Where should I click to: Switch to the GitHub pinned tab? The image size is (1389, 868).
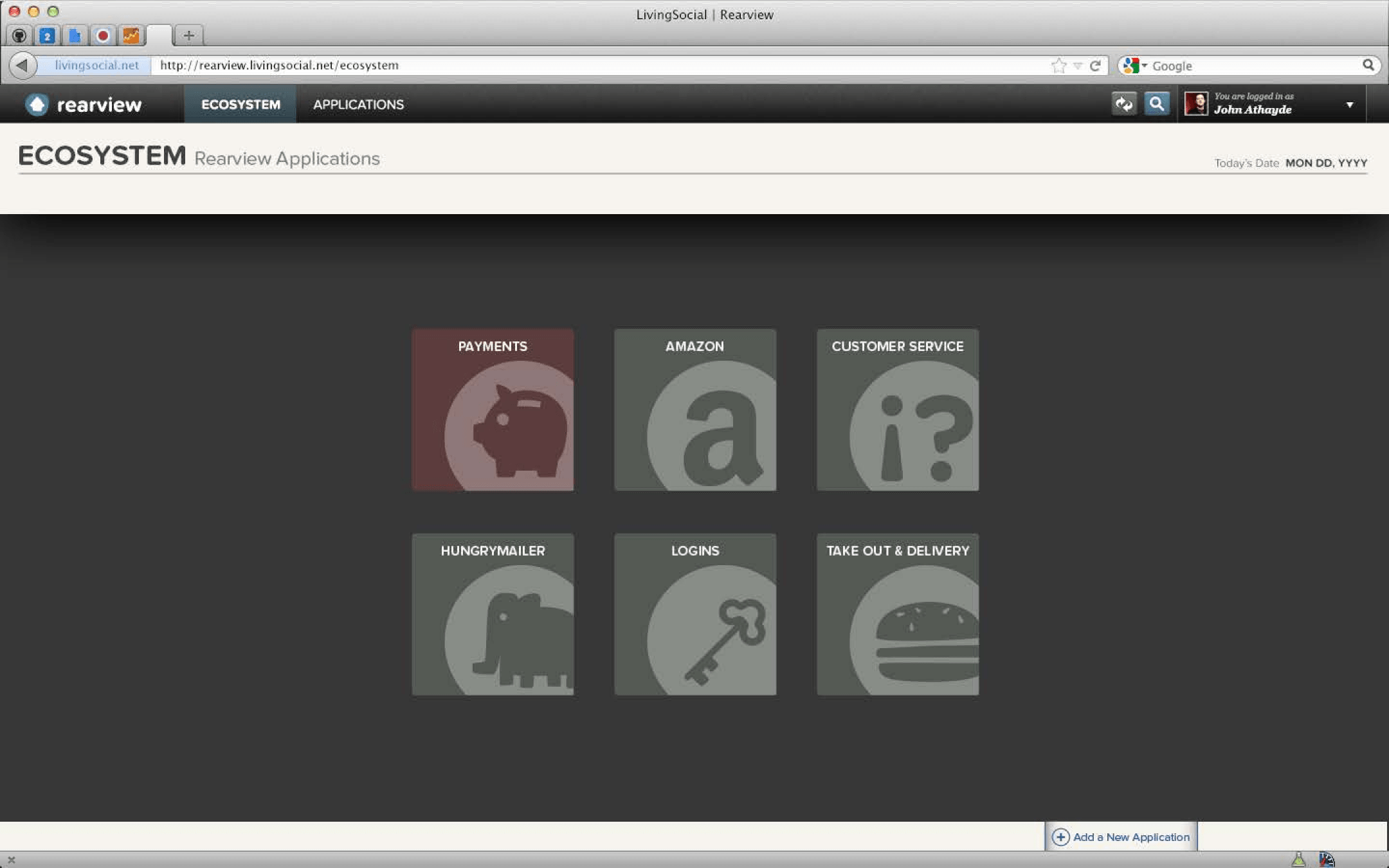click(x=19, y=35)
